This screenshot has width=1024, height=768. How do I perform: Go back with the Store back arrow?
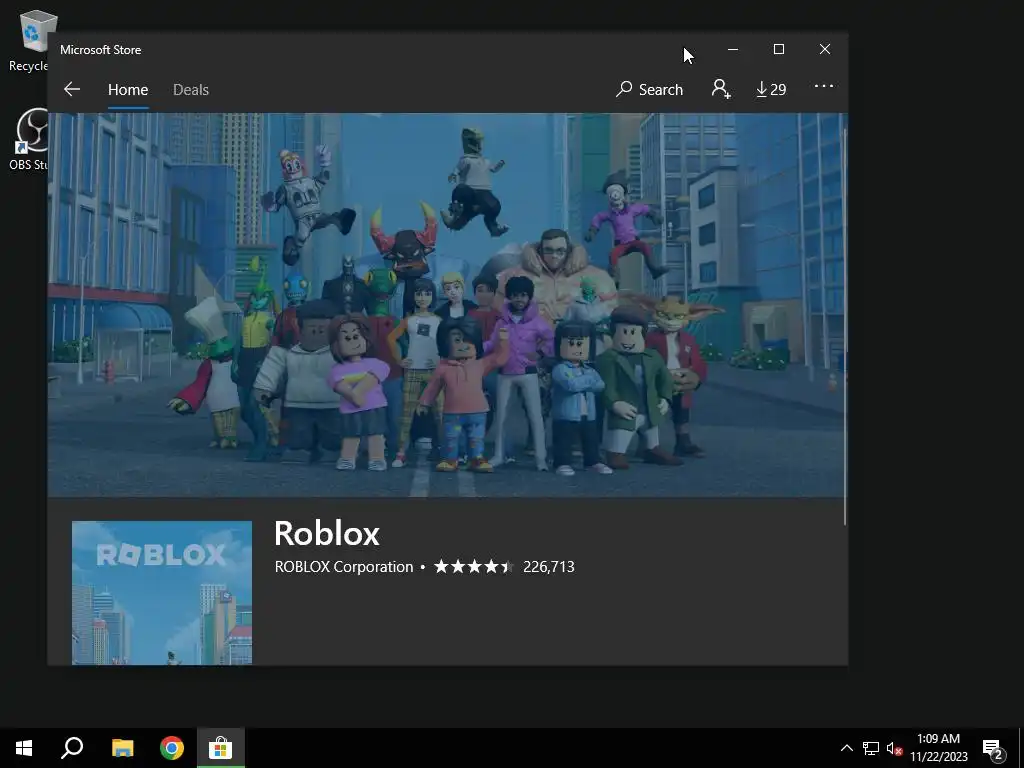coord(72,89)
